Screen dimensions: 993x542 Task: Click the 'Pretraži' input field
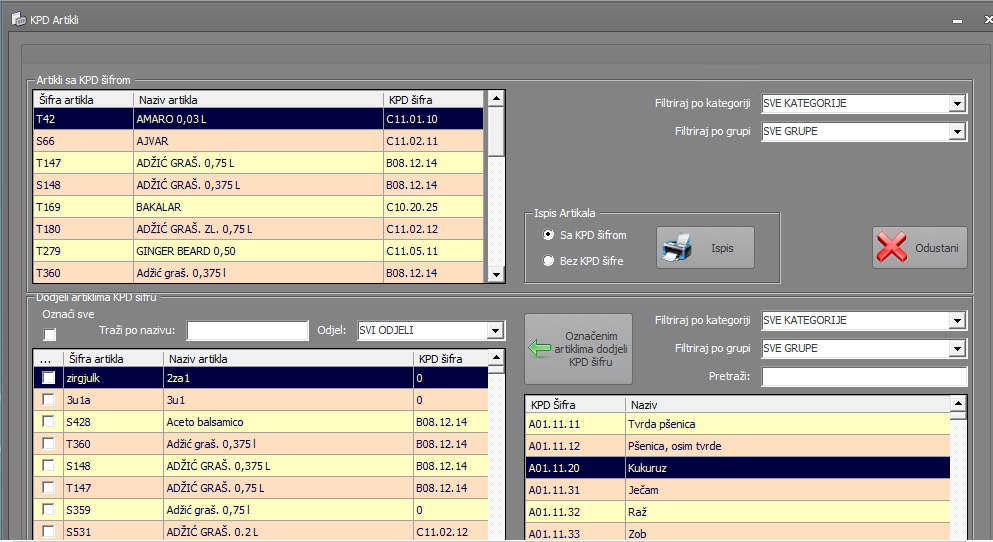[863, 377]
